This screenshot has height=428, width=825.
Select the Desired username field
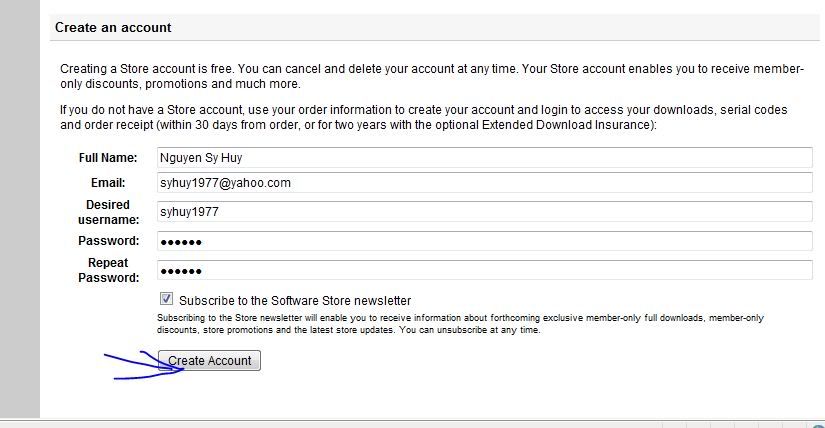pyautogui.click(x=485, y=212)
